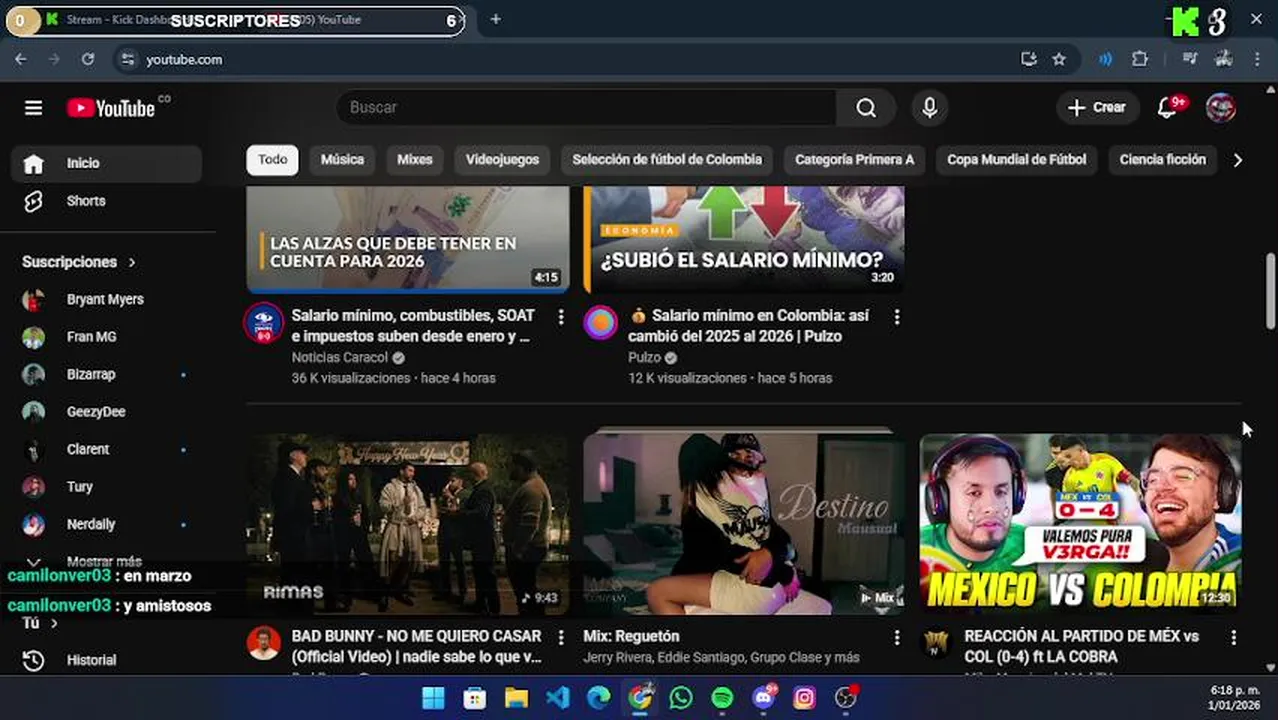
Task: Select the Música filter chip
Action: tap(342, 159)
